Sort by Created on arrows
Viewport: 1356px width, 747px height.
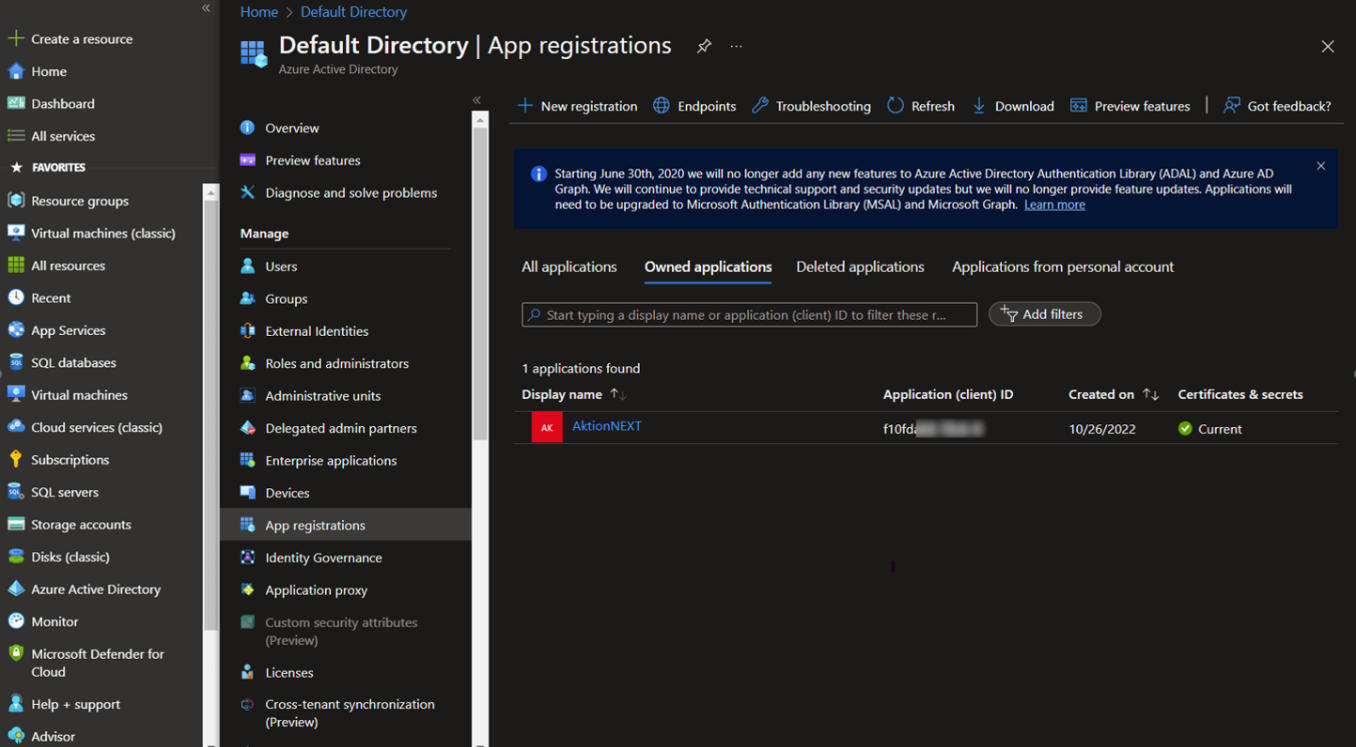pos(1151,394)
